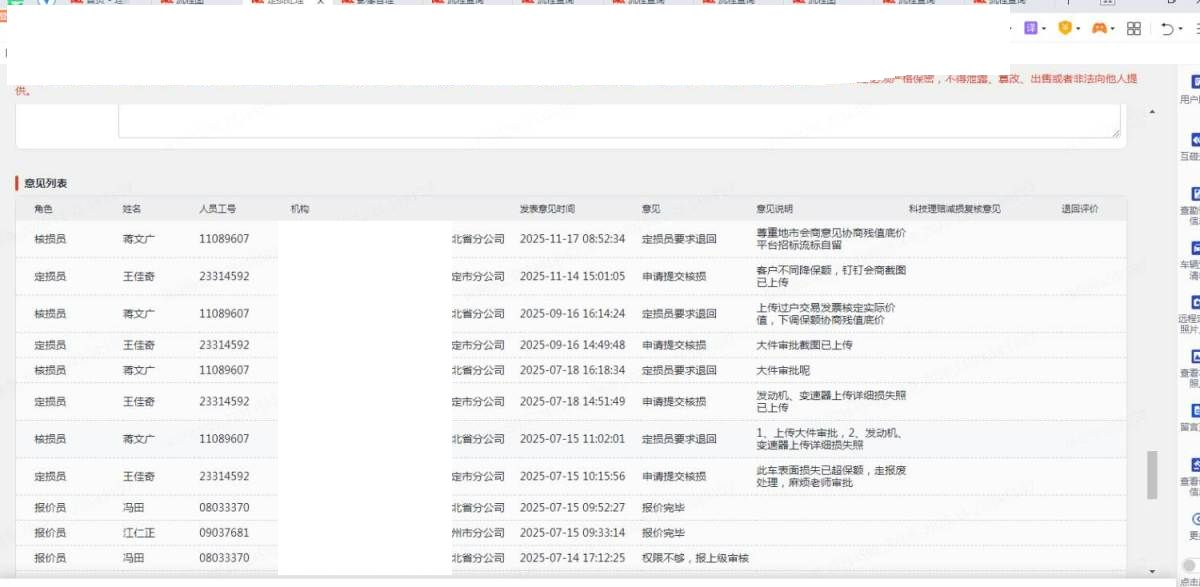Open the 远程 photo icon in right sidebar

click(x=1195, y=302)
